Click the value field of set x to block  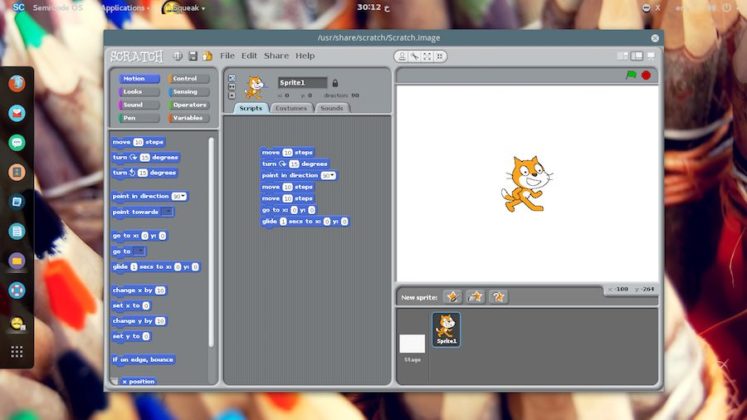click(146, 306)
